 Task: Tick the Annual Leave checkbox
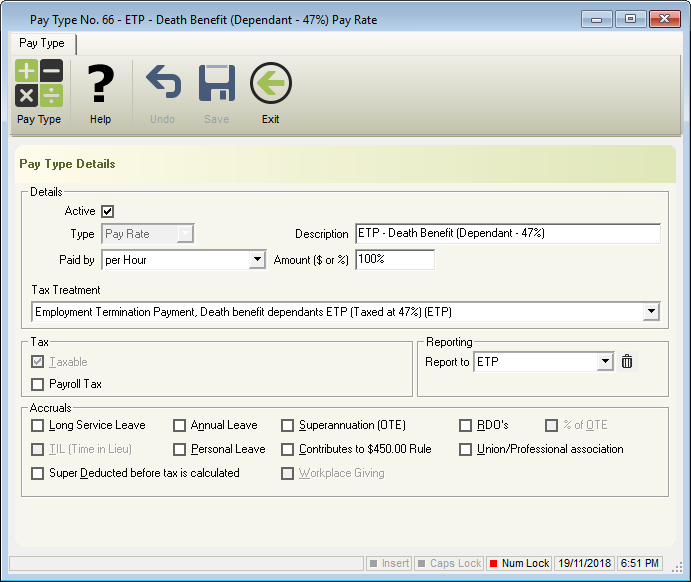tap(179, 426)
